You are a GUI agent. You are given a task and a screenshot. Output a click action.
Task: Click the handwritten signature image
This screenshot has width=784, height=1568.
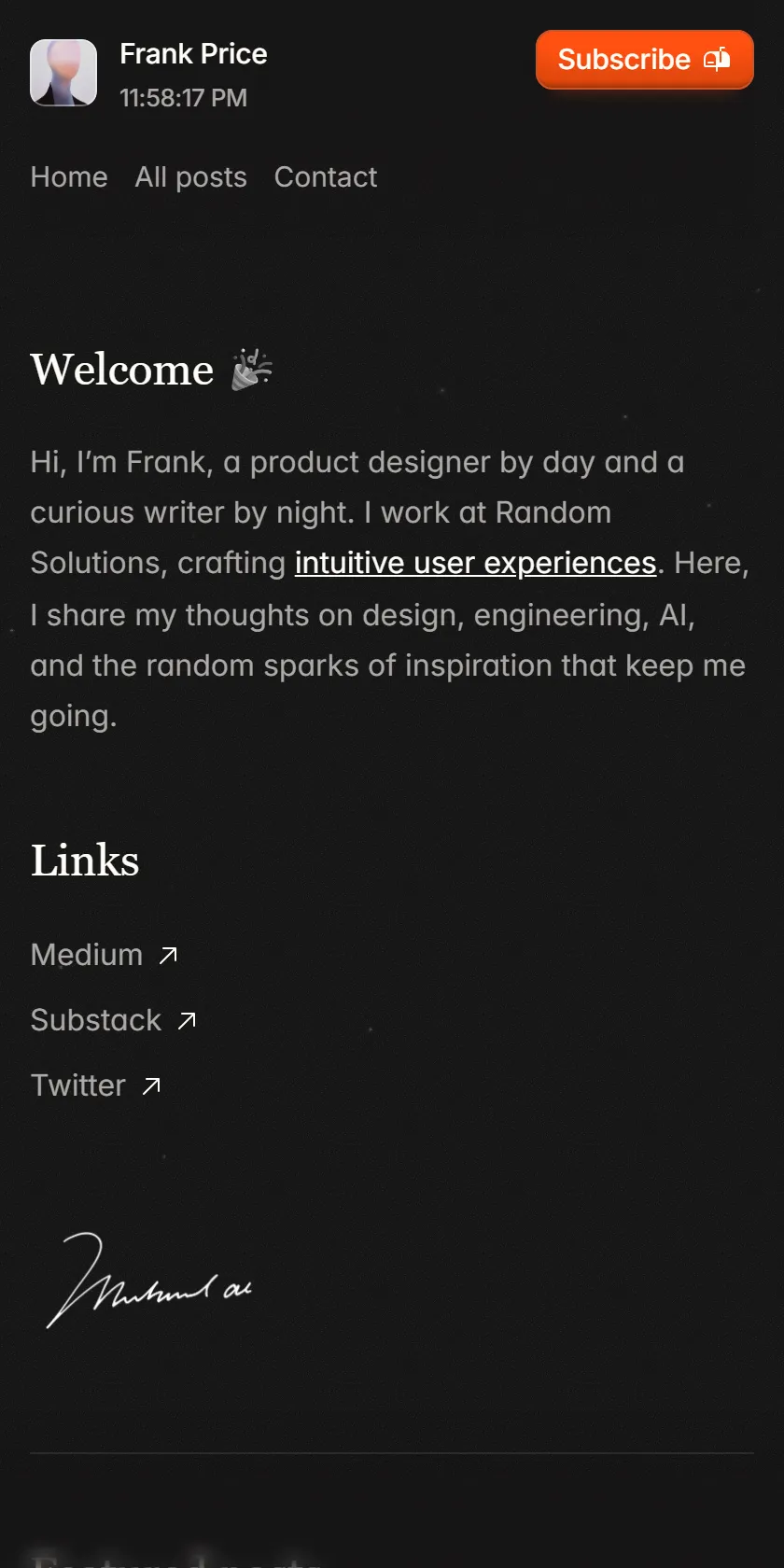click(x=149, y=1281)
